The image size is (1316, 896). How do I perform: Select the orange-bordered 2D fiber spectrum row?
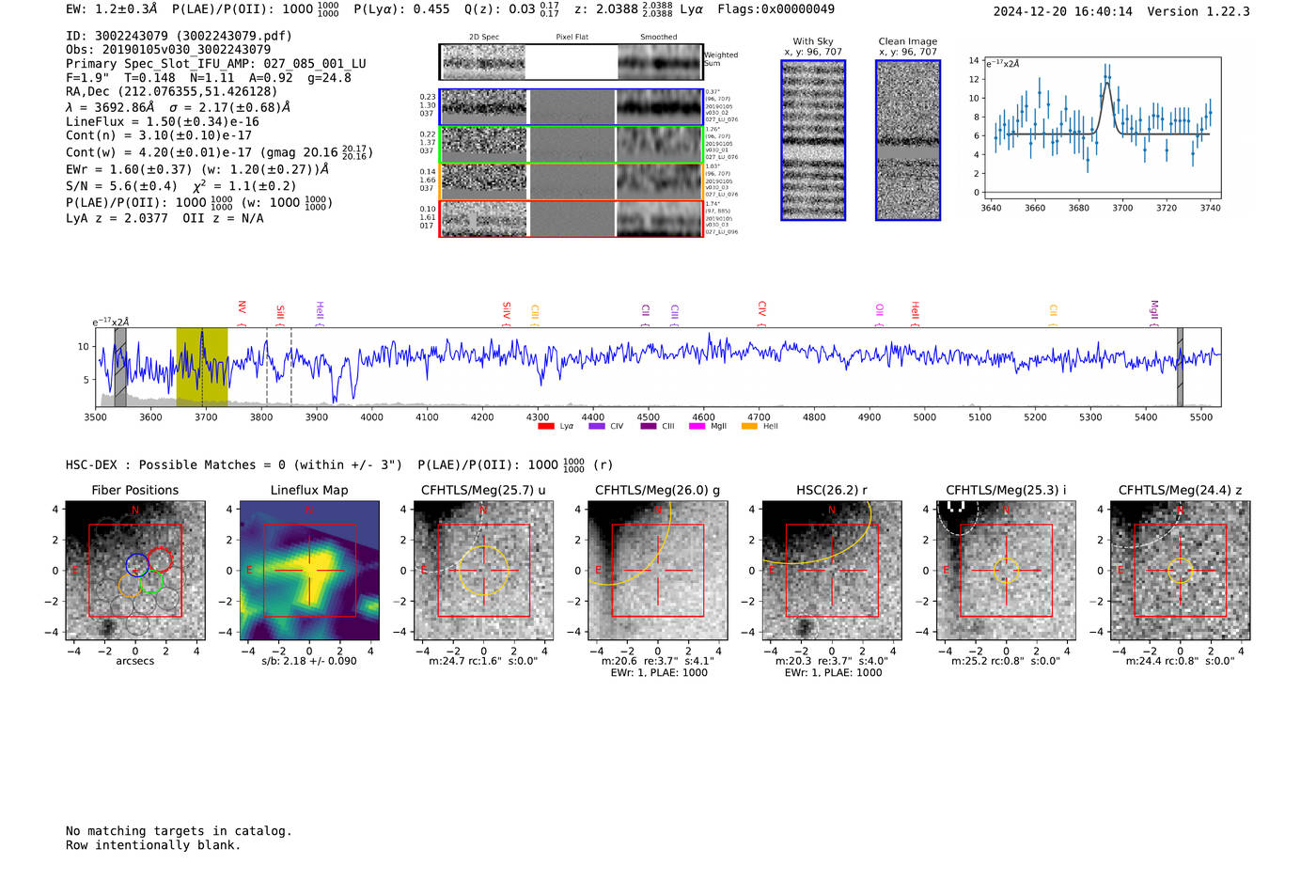[x=571, y=181]
